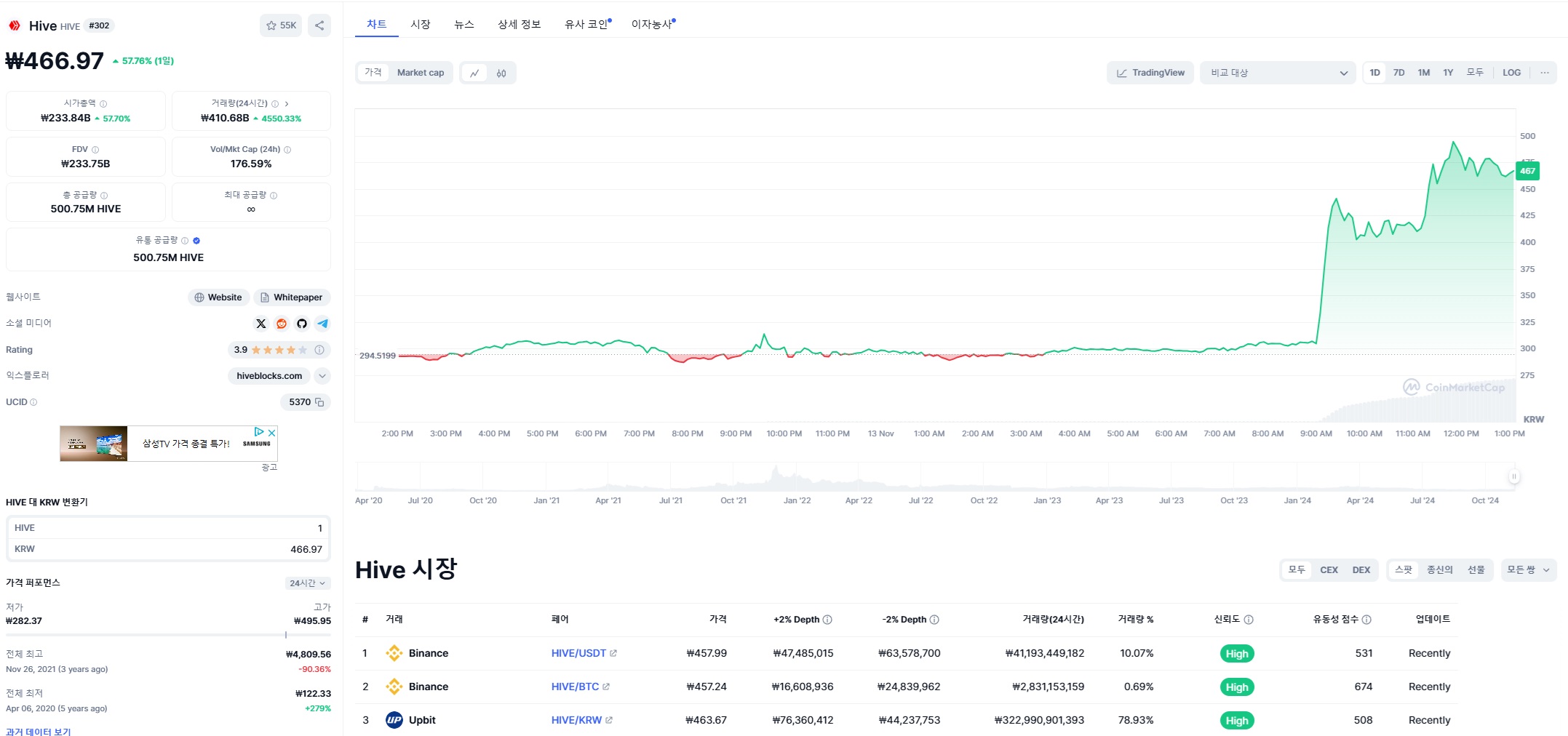Click the HIVE amount converter field
Image resolution: width=1568 pixels, height=736 pixels.
[168, 528]
